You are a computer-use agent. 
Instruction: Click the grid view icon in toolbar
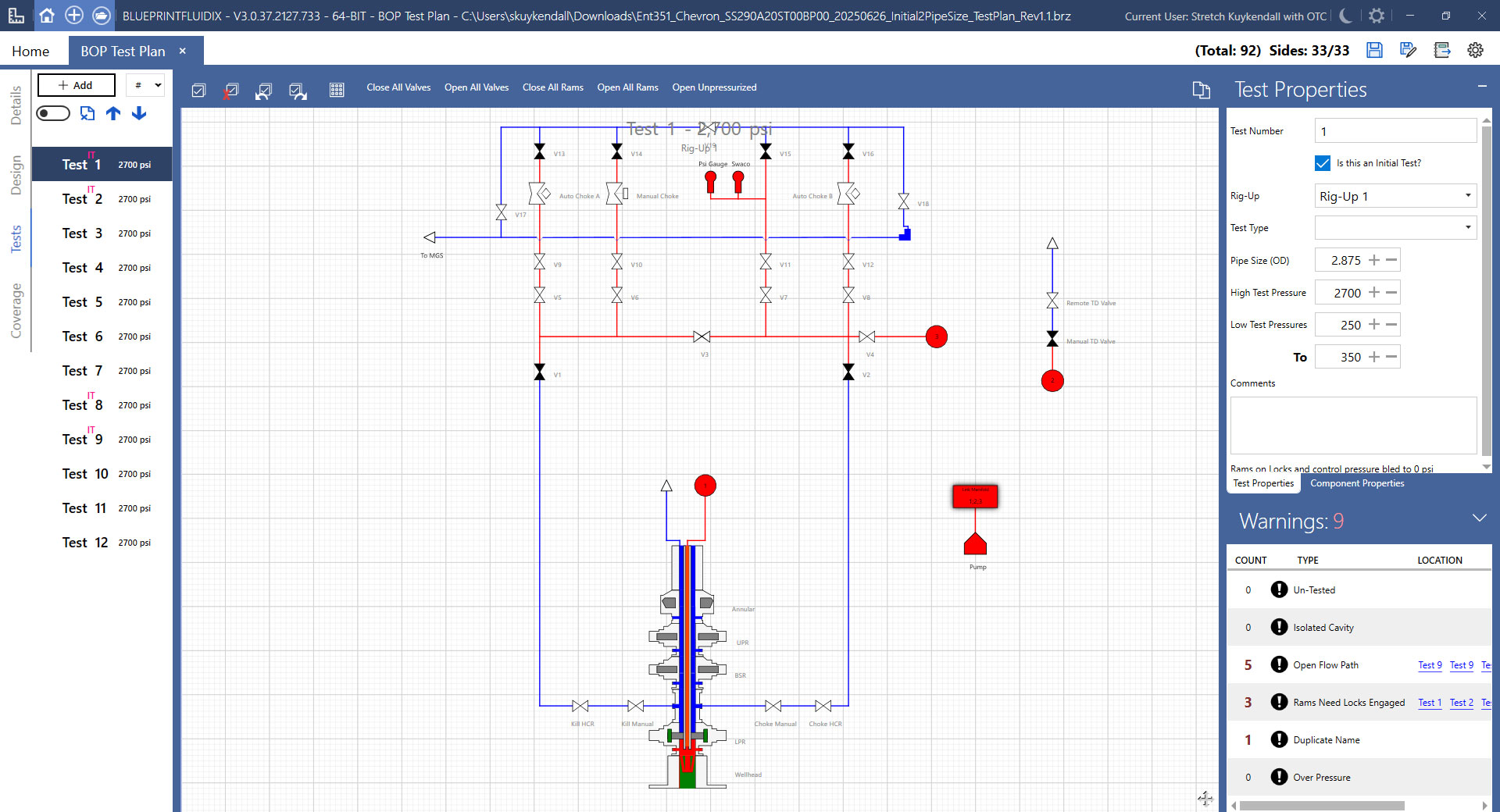click(337, 91)
